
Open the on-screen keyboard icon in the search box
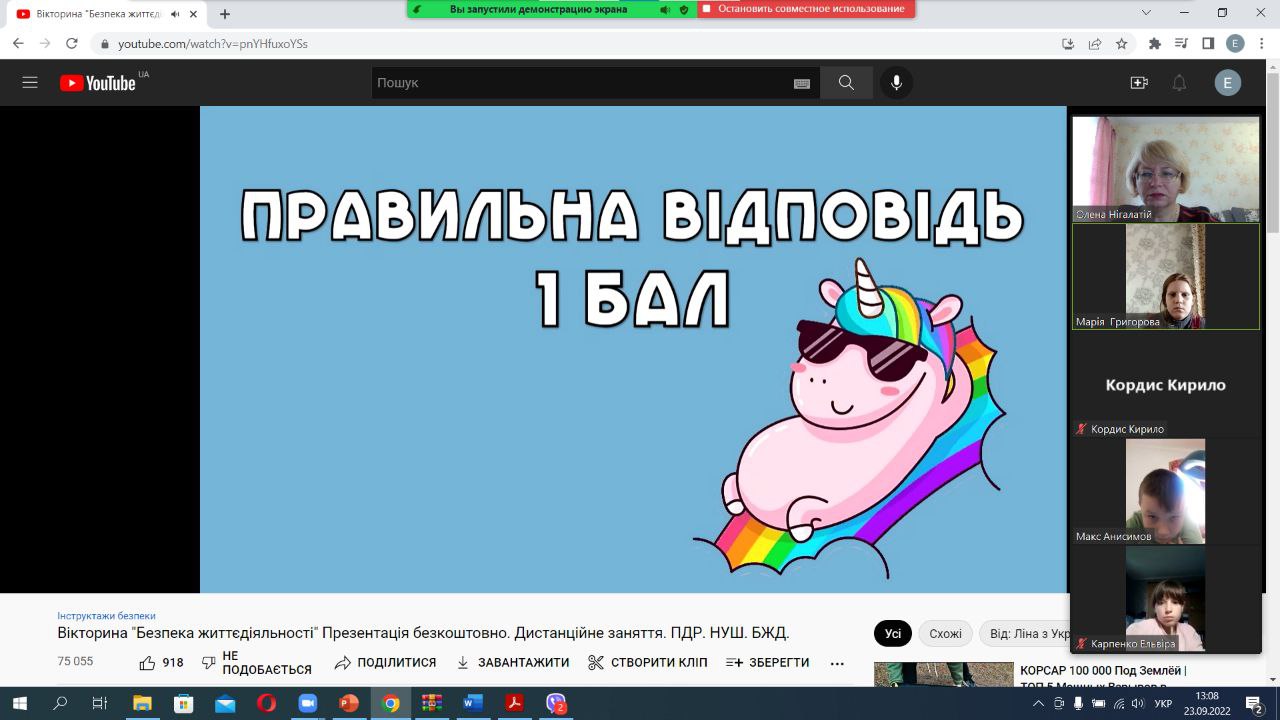802,84
